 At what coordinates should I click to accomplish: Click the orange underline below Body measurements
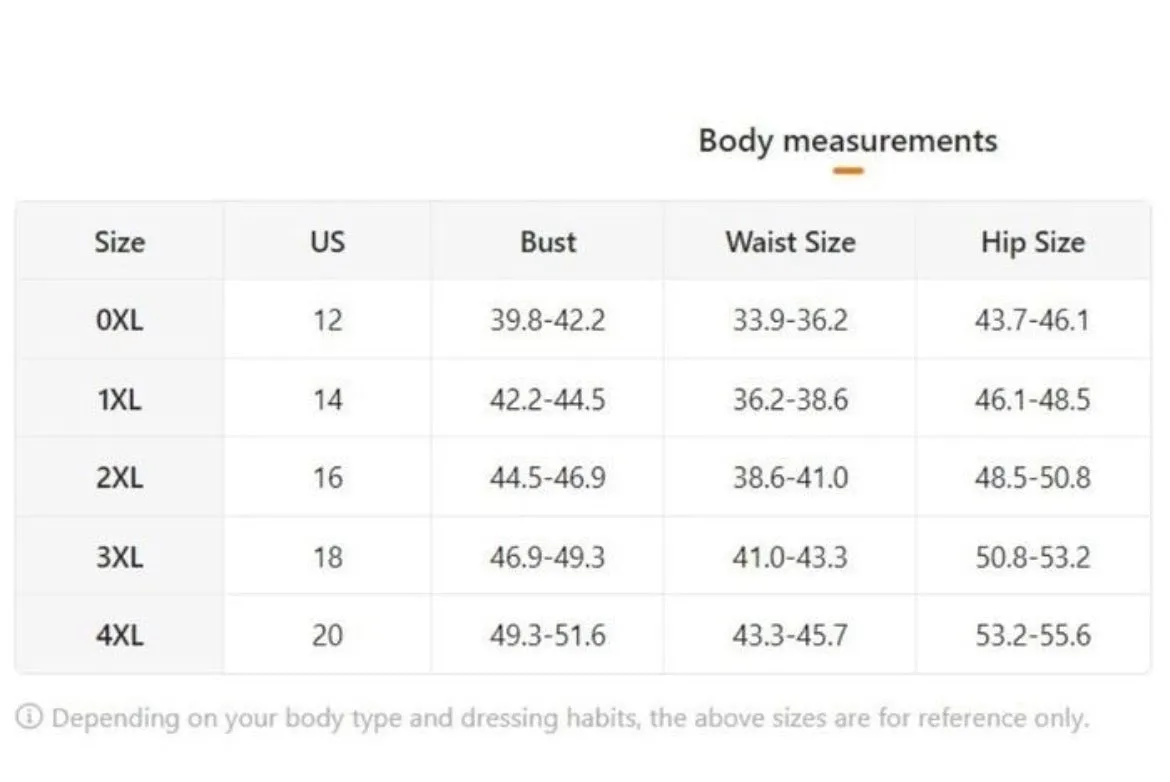pyautogui.click(x=848, y=171)
